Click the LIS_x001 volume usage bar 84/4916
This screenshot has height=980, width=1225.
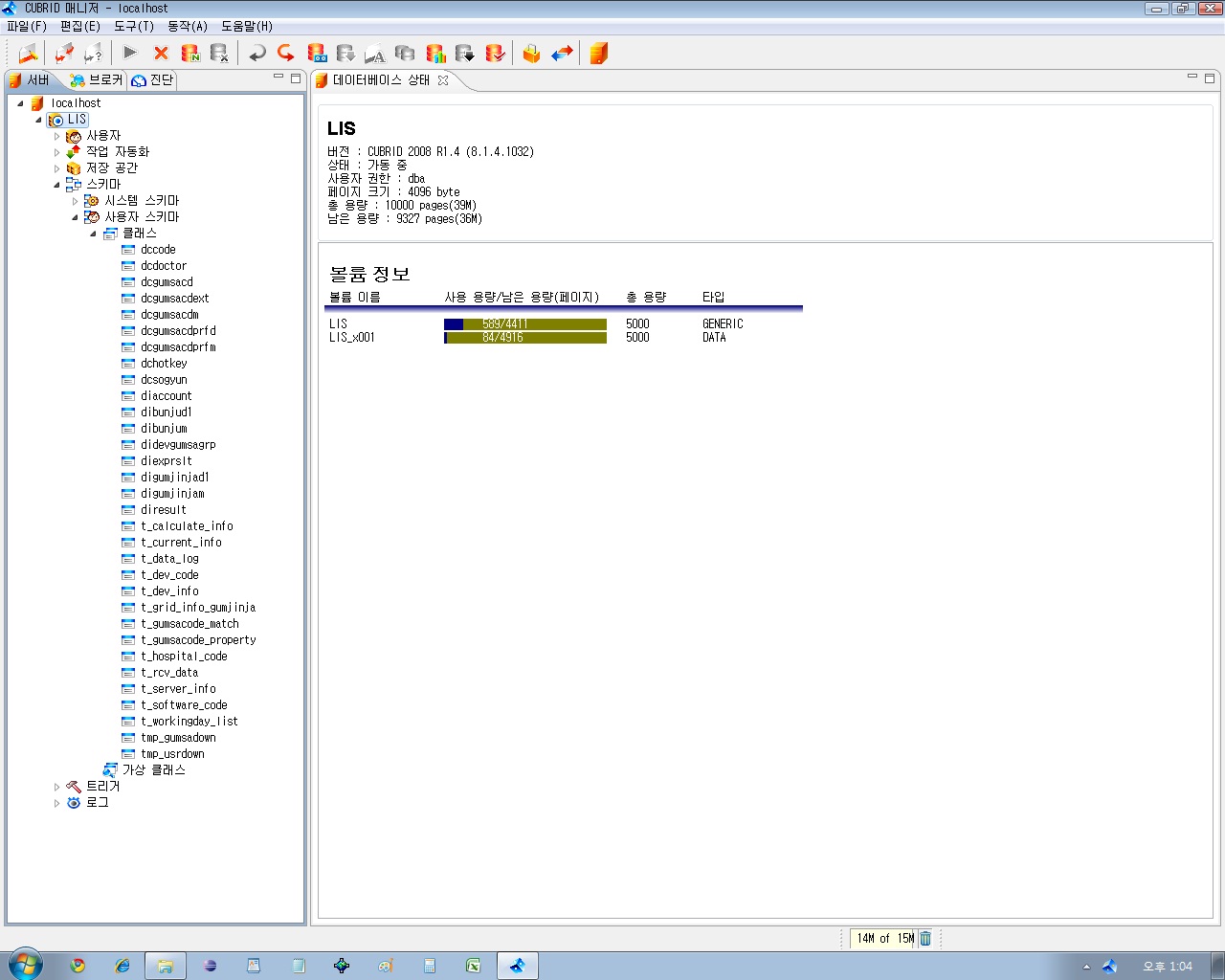tap(525, 338)
